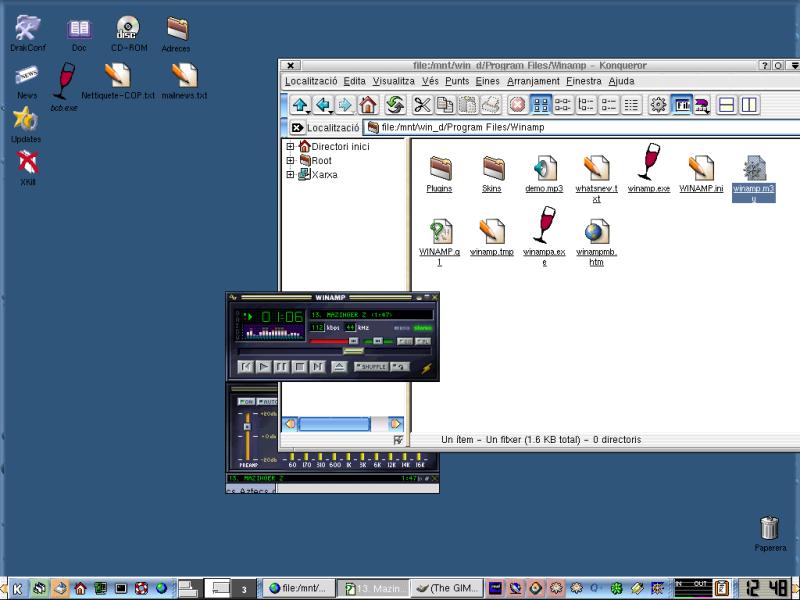Switch to Icon view mode in Konqueror

pyautogui.click(x=540, y=105)
